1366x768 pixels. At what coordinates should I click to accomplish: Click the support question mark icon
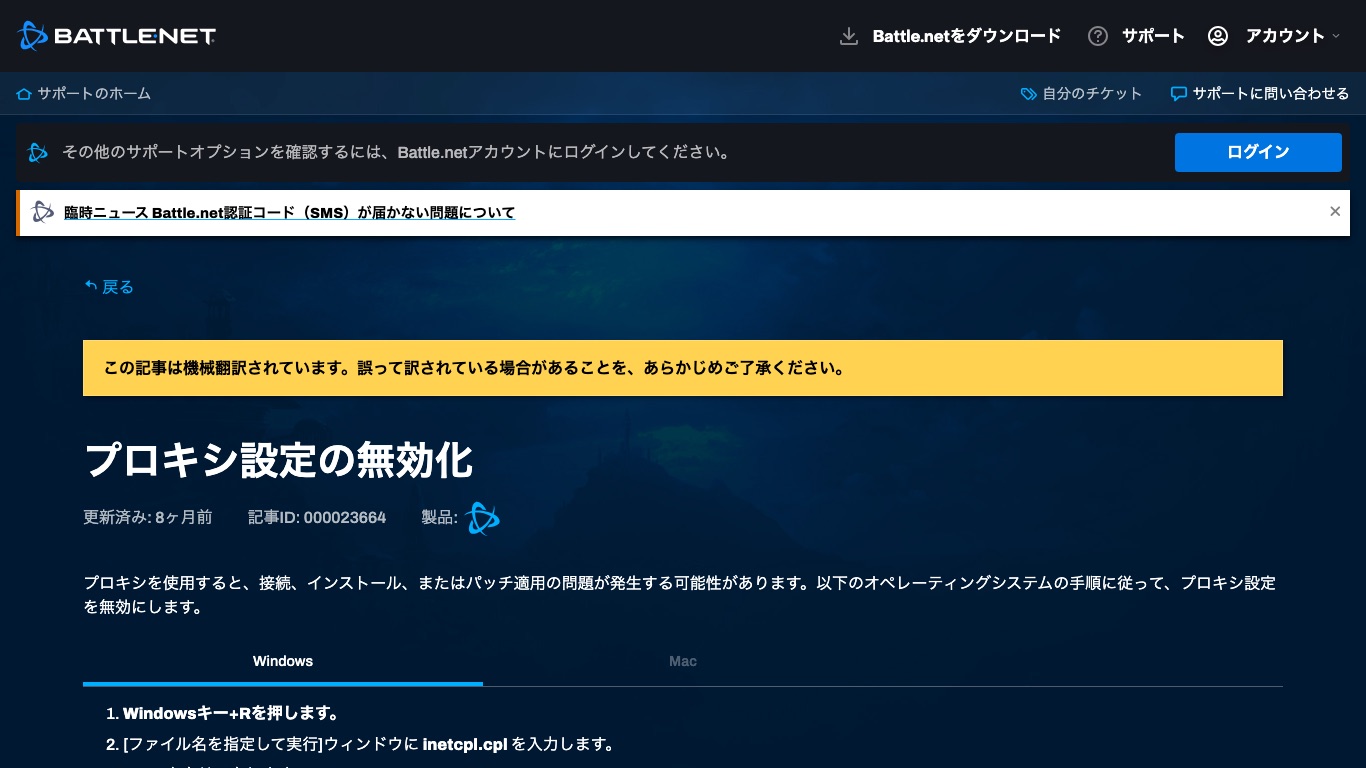1098,36
